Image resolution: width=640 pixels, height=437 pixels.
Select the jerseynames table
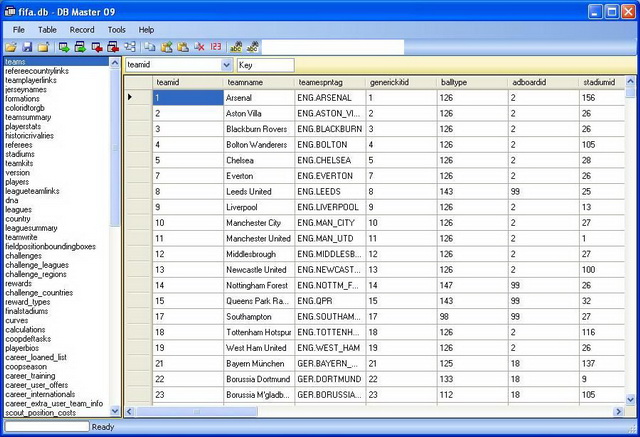point(26,89)
